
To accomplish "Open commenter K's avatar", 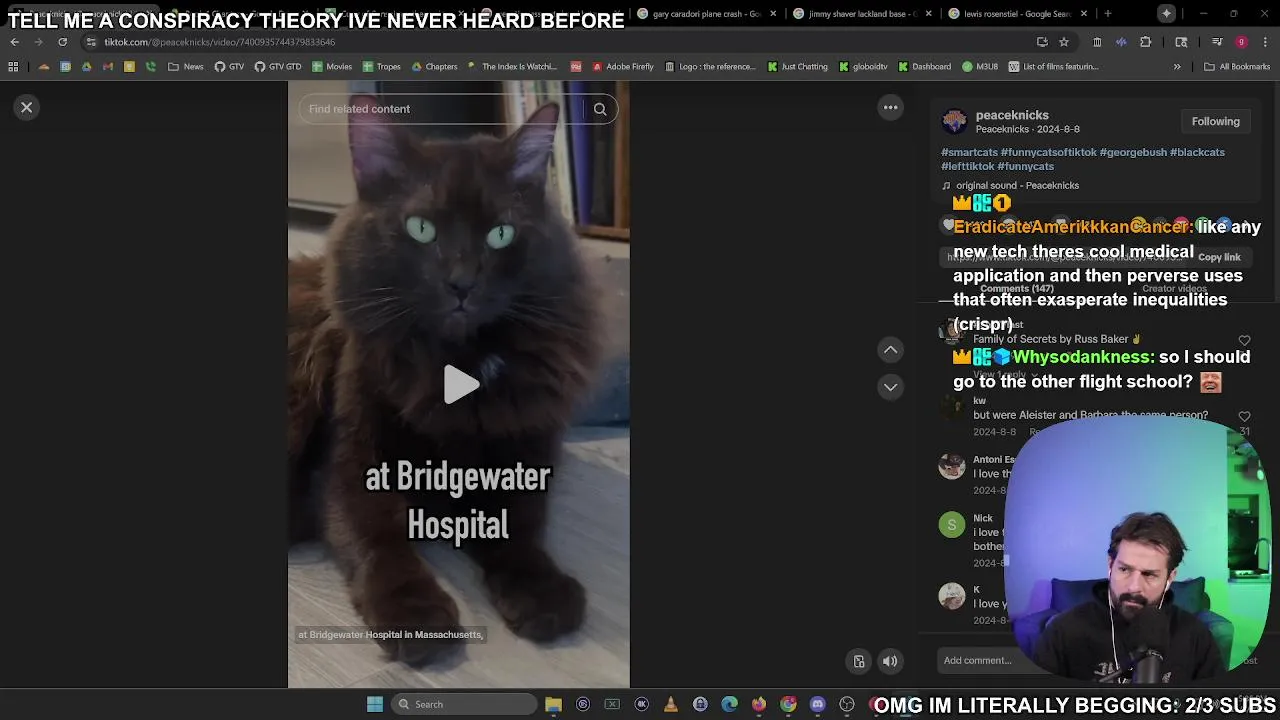I will [x=952, y=595].
